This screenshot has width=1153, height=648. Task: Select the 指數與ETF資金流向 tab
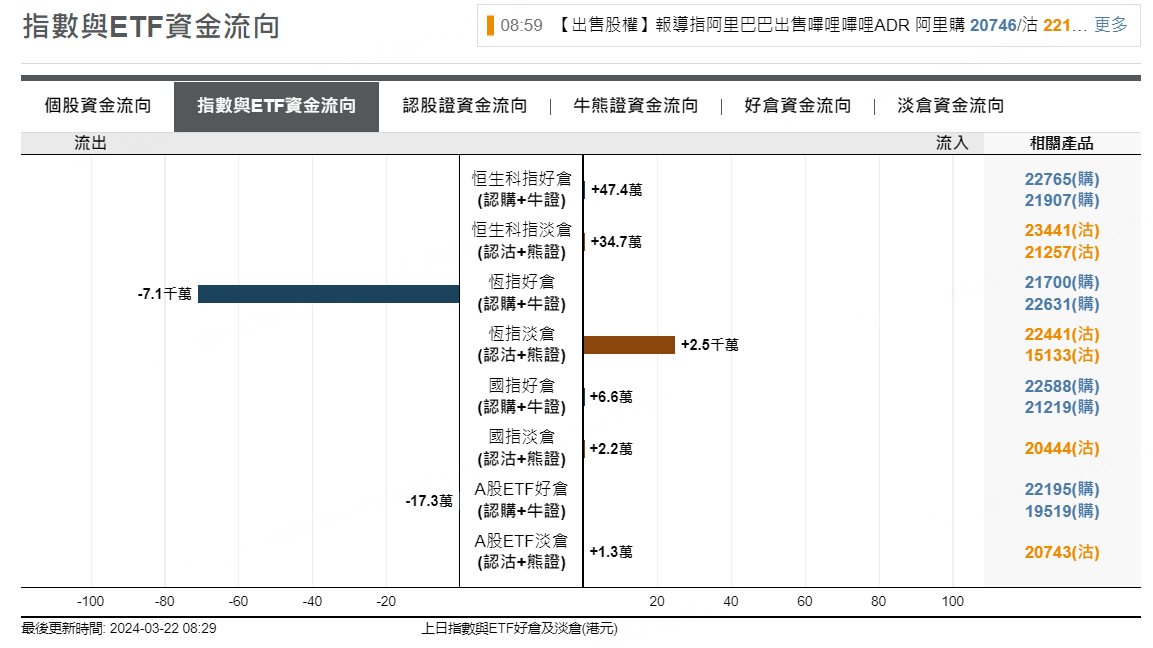pos(276,106)
